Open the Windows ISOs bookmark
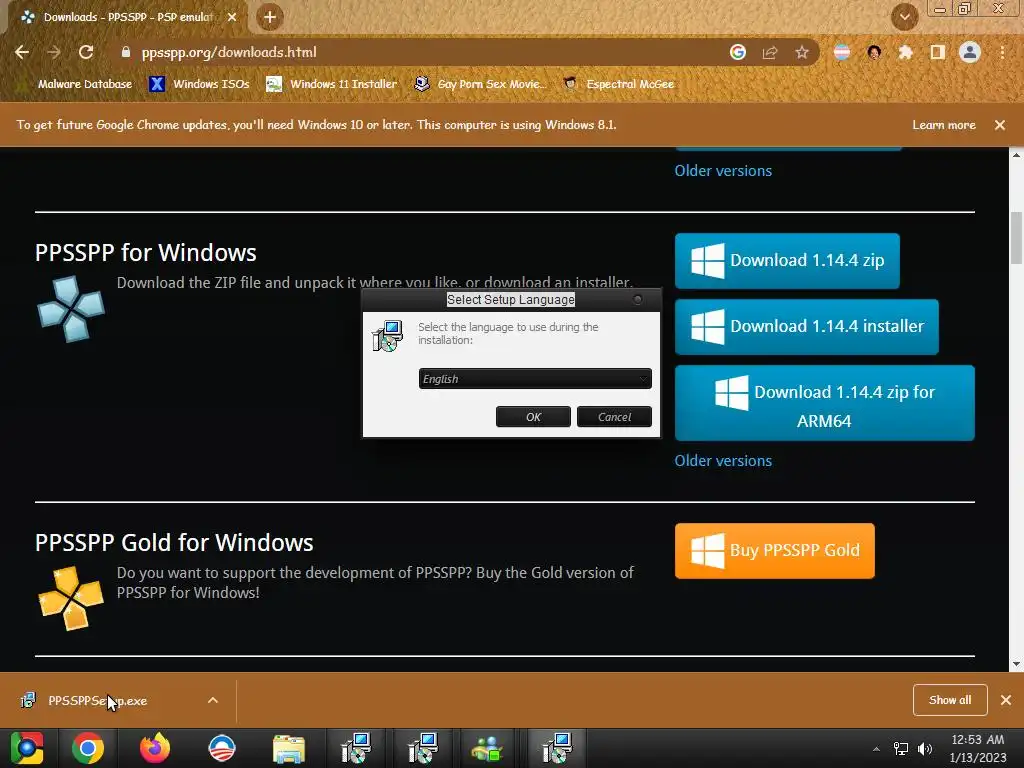The width and height of the screenshot is (1024, 768). tap(199, 84)
